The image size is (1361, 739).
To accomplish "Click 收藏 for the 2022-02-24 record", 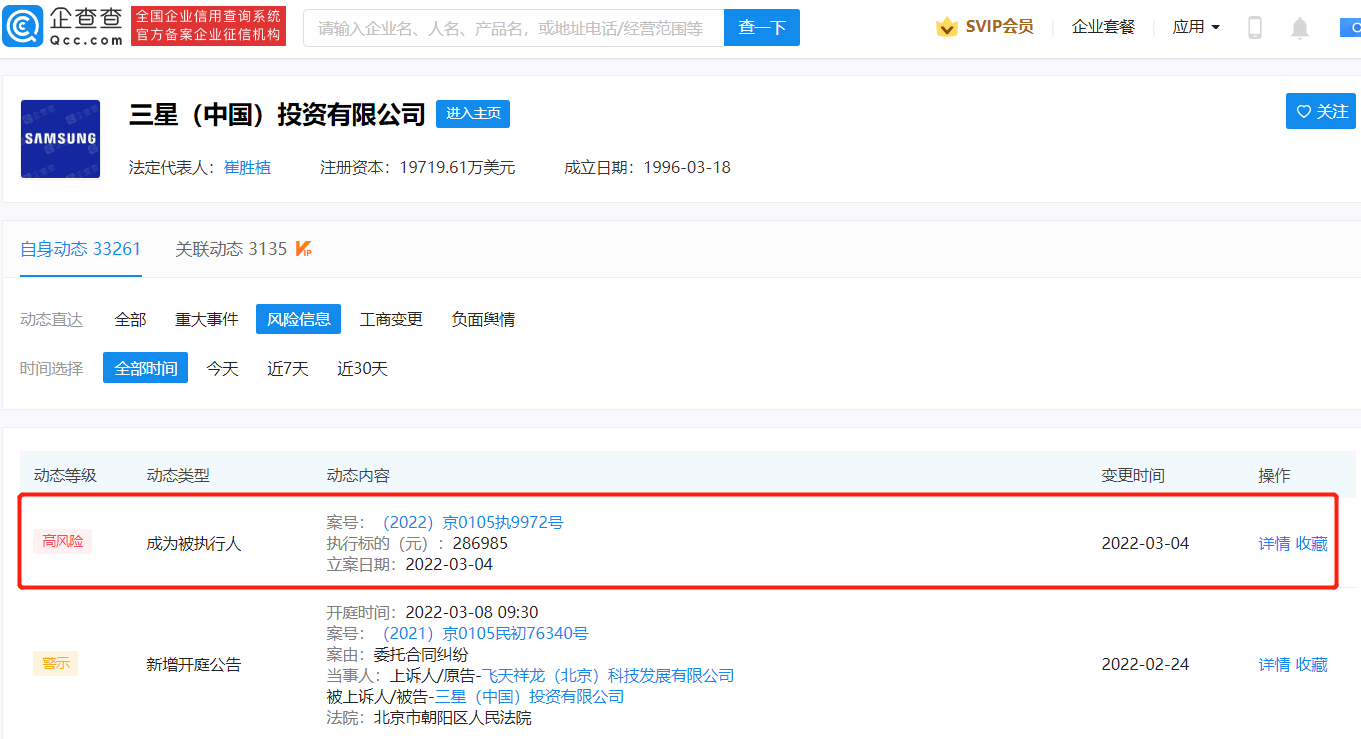I will coord(1312,664).
